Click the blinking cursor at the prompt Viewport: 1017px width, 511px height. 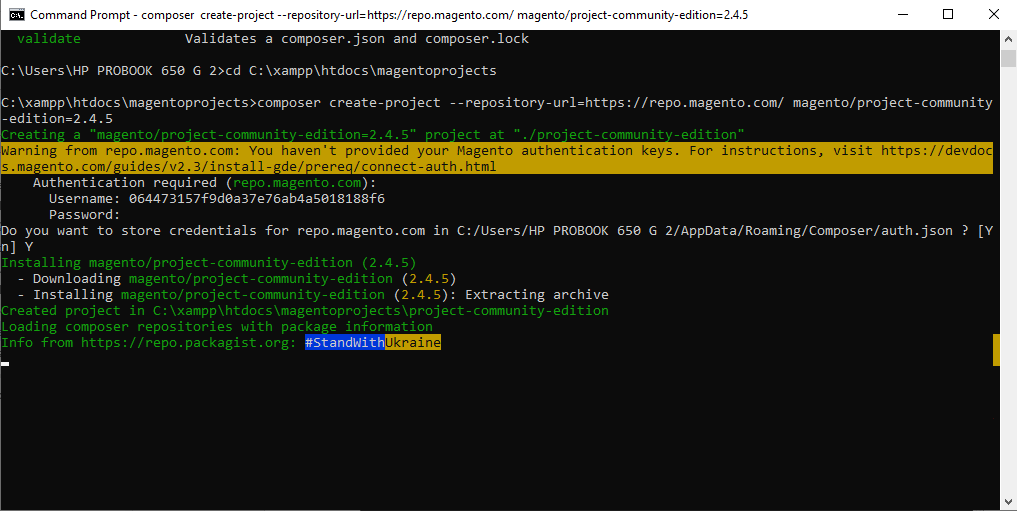pos(5,364)
